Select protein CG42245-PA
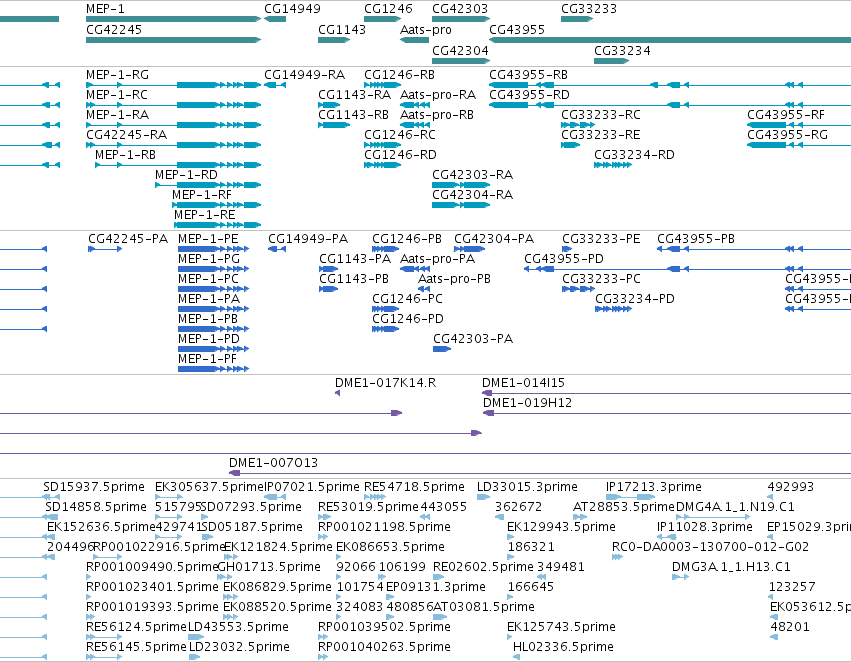 (x=105, y=249)
